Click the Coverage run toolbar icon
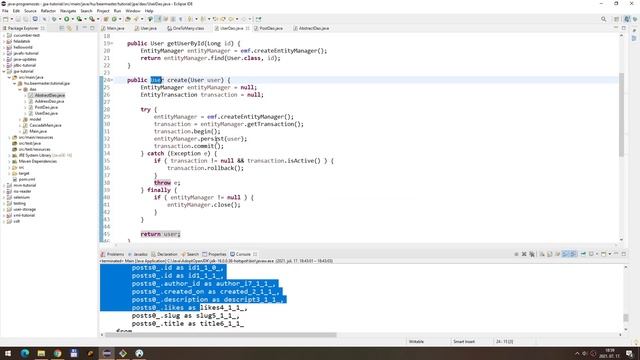 point(79,19)
